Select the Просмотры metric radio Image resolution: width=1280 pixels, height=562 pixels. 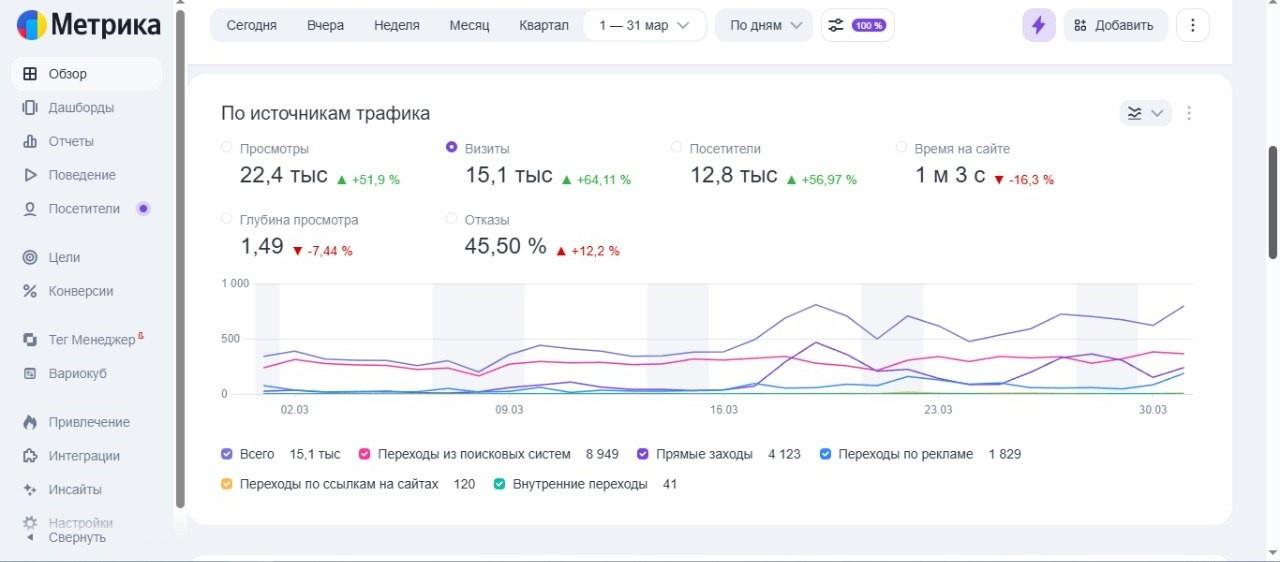click(x=226, y=148)
